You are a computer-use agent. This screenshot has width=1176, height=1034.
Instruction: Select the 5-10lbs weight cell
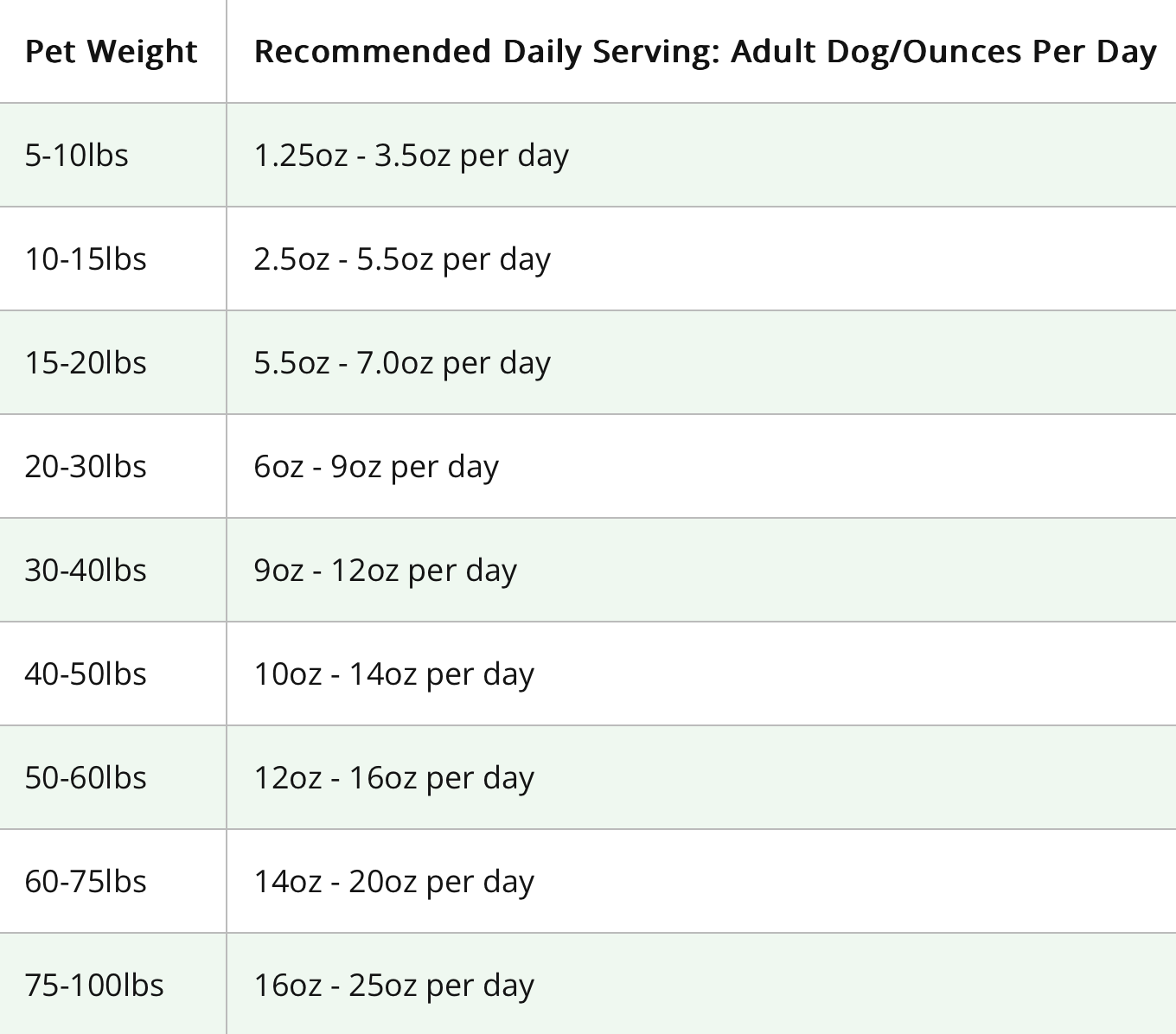(77, 156)
